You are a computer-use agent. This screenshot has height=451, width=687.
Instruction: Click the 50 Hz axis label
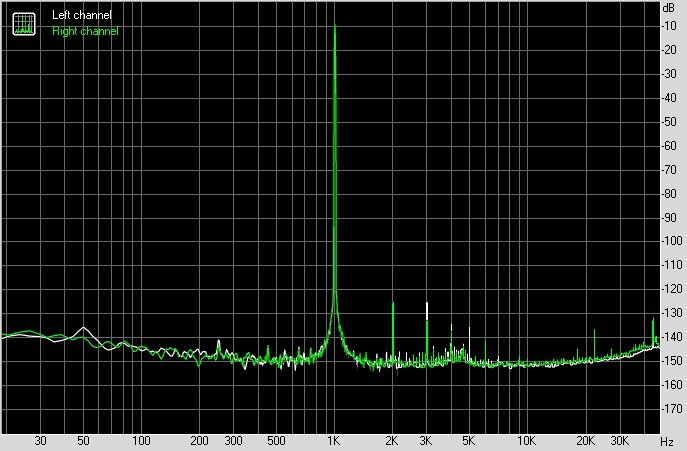click(83, 440)
